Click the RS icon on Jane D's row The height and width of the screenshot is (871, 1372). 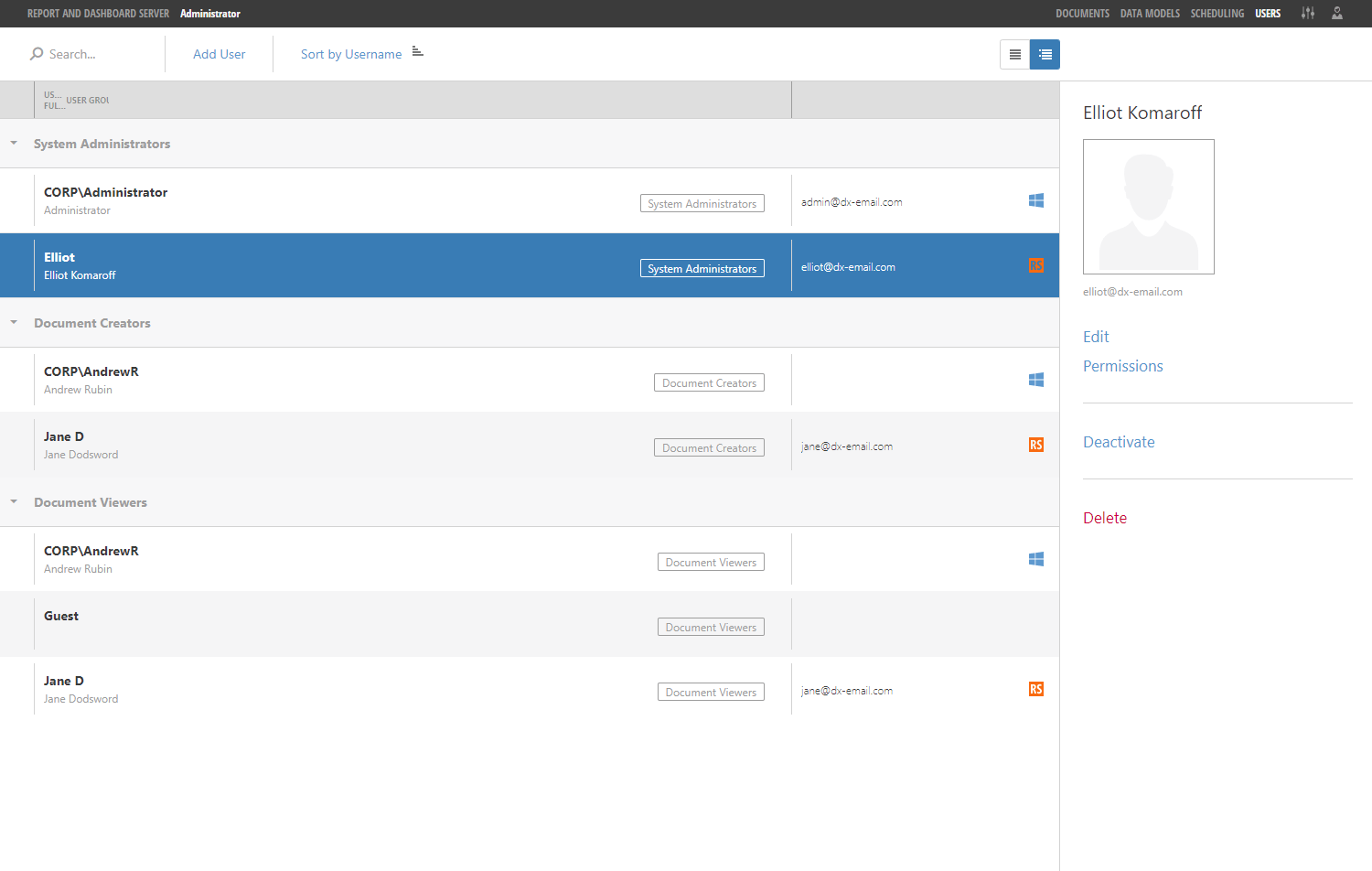coord(1036,445)
